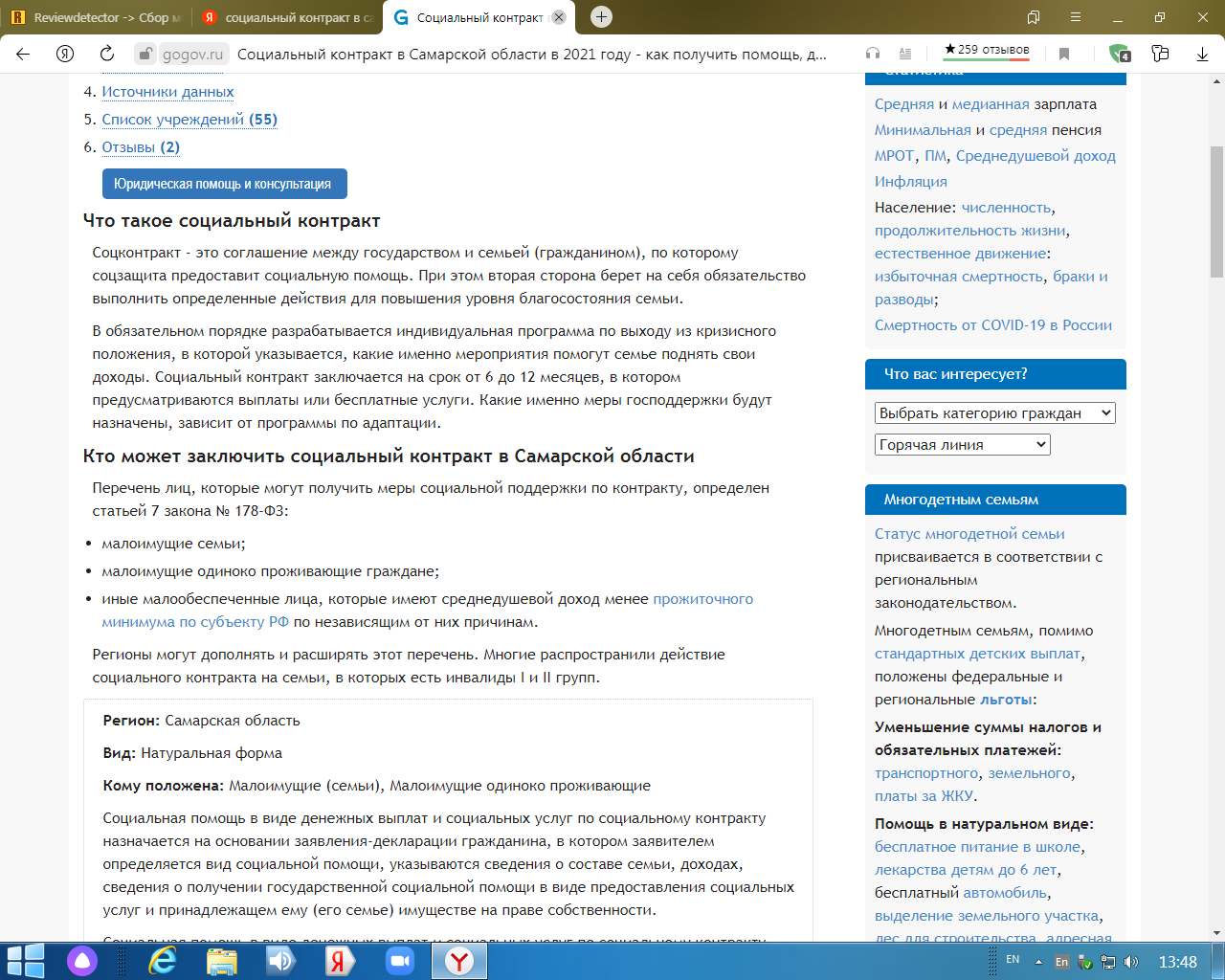Click 'Юридическая помощь и консультация' button

224,184
